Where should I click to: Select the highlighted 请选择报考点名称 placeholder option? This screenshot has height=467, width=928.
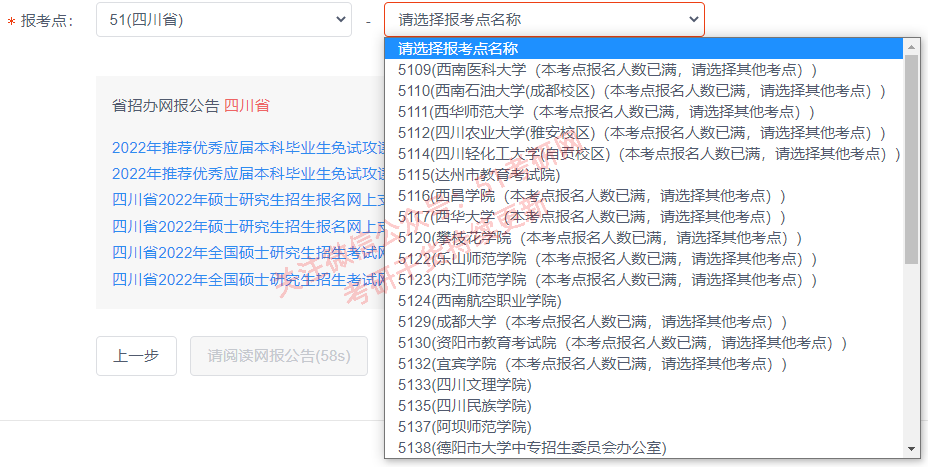pyautogui.click(x=644, y=49)
